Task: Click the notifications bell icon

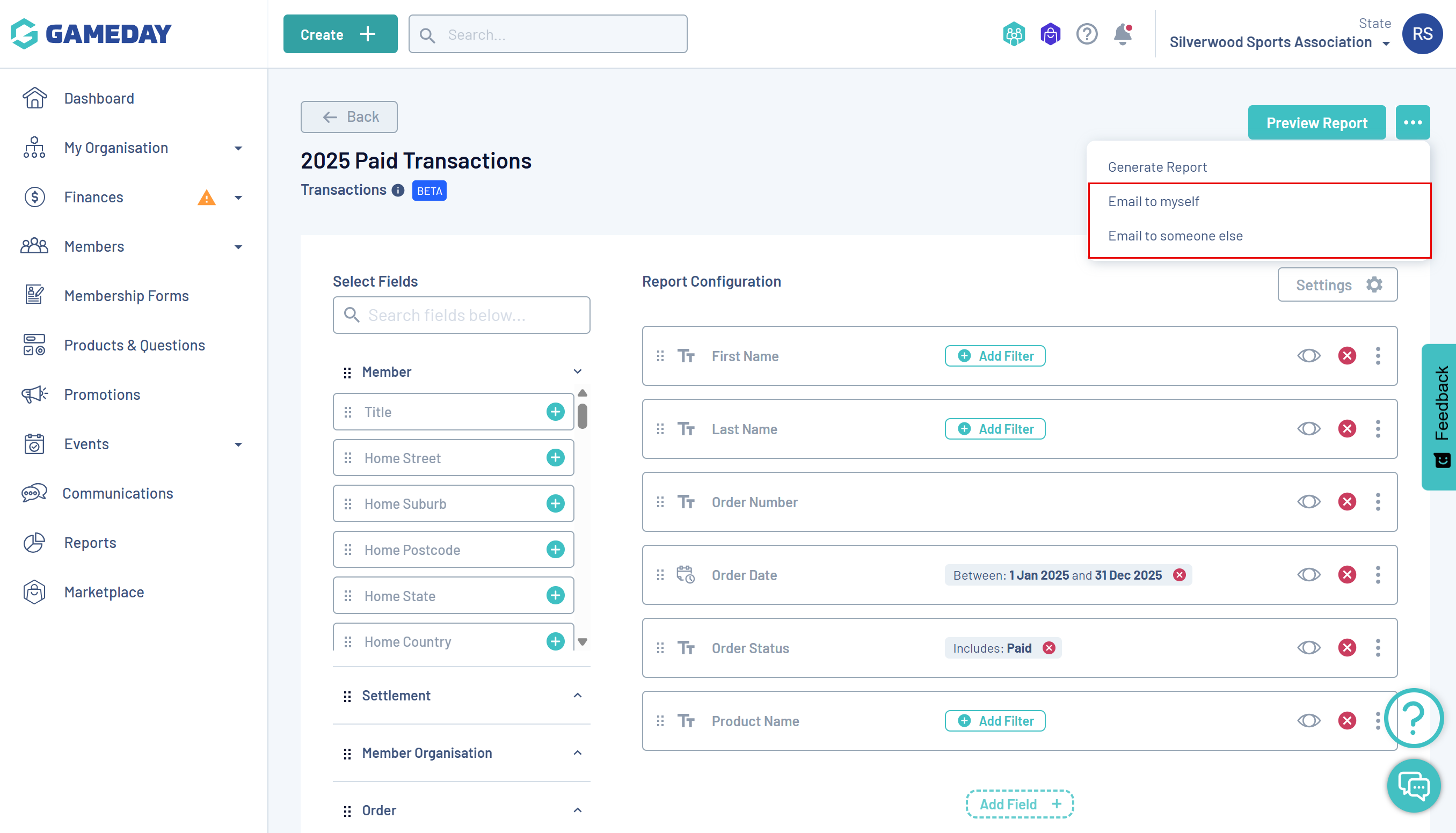Action: pos(1123,34)
